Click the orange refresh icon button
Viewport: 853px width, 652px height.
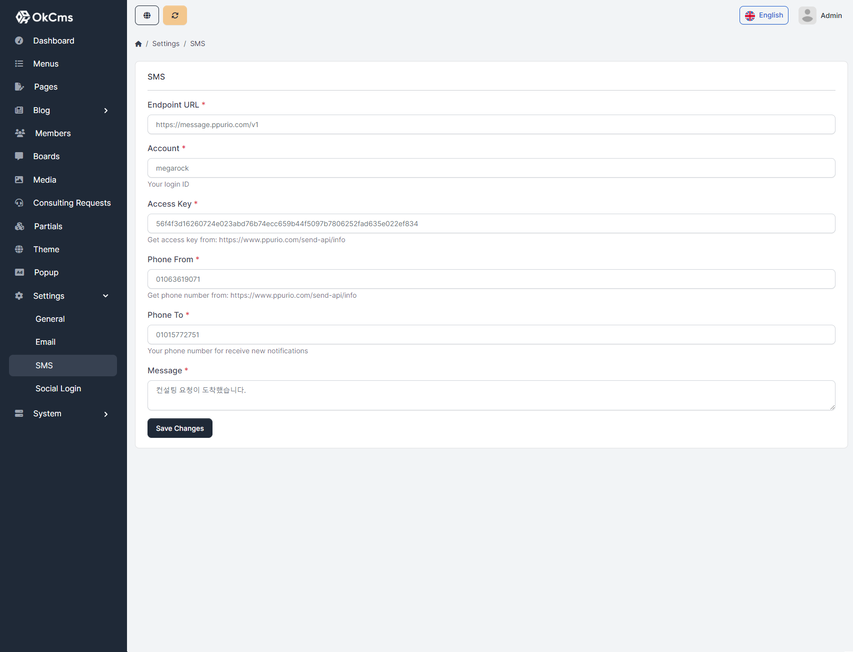click(175, 15)
